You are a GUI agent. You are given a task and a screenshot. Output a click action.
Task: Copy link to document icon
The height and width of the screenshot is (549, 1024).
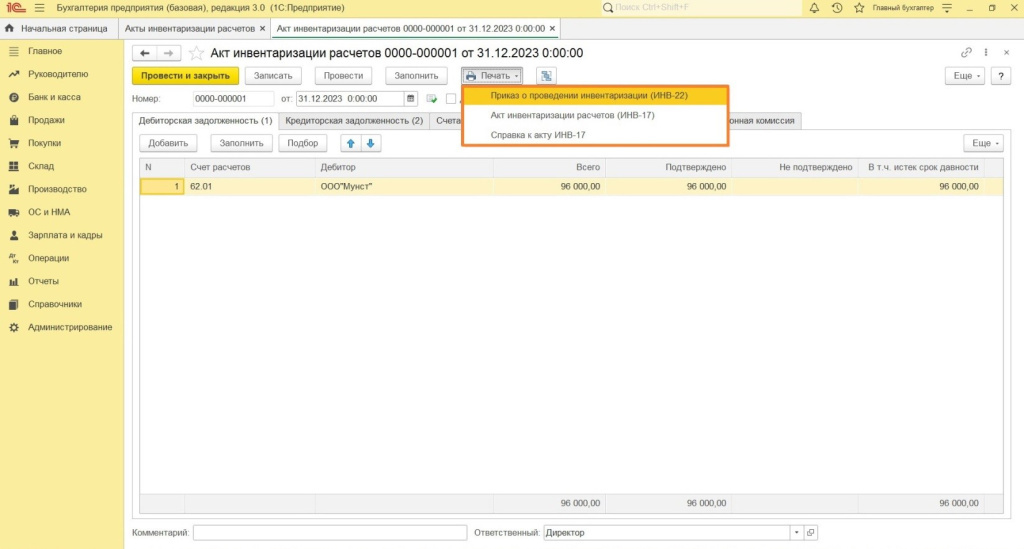(x=966, y=52)
